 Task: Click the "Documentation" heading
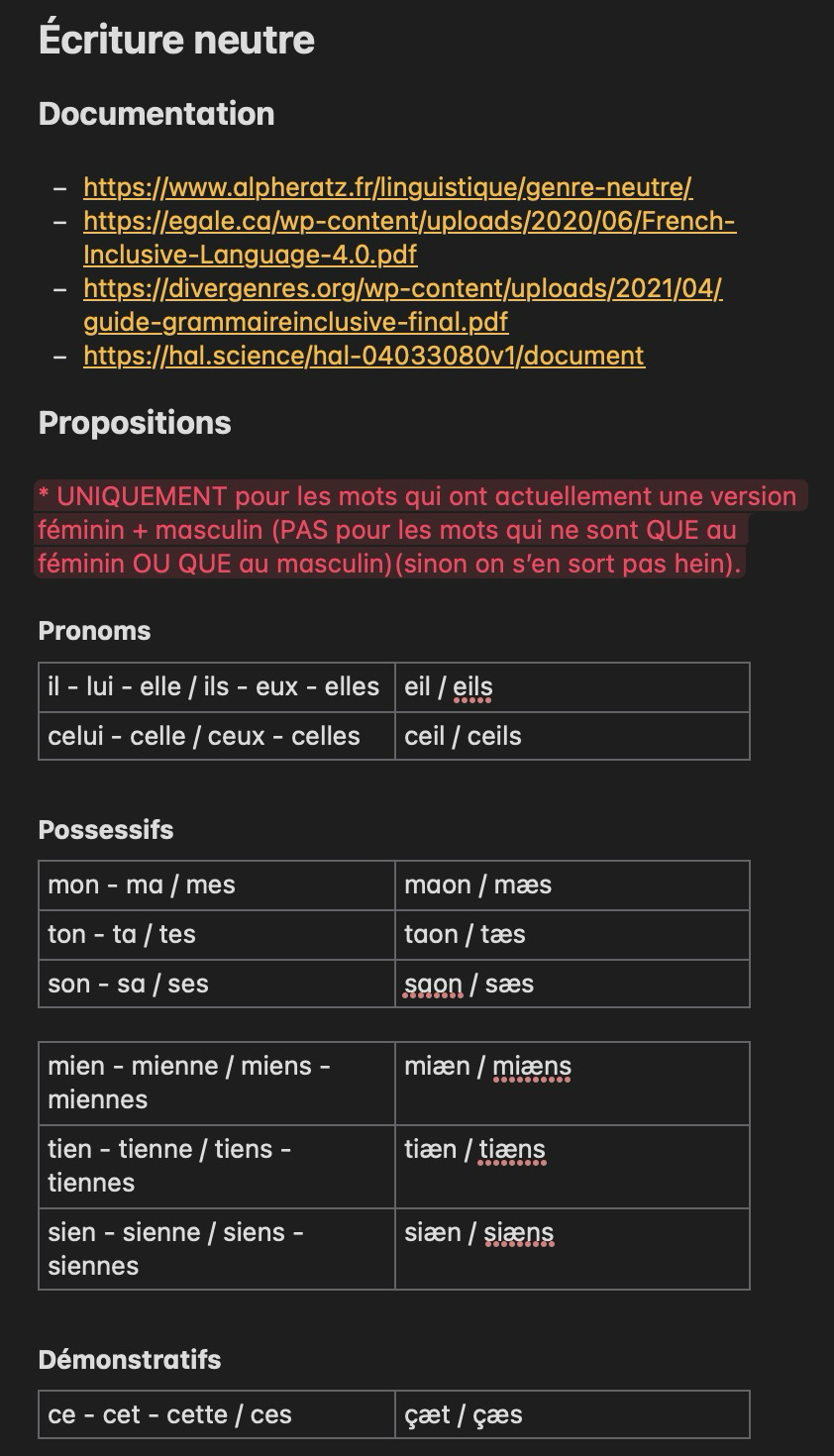[x=156, y=114]
